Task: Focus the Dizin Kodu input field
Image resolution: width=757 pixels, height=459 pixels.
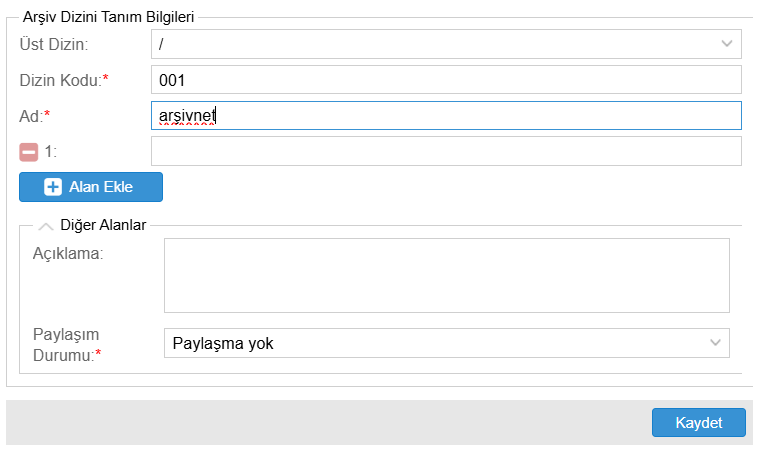Action: point(445,80)
